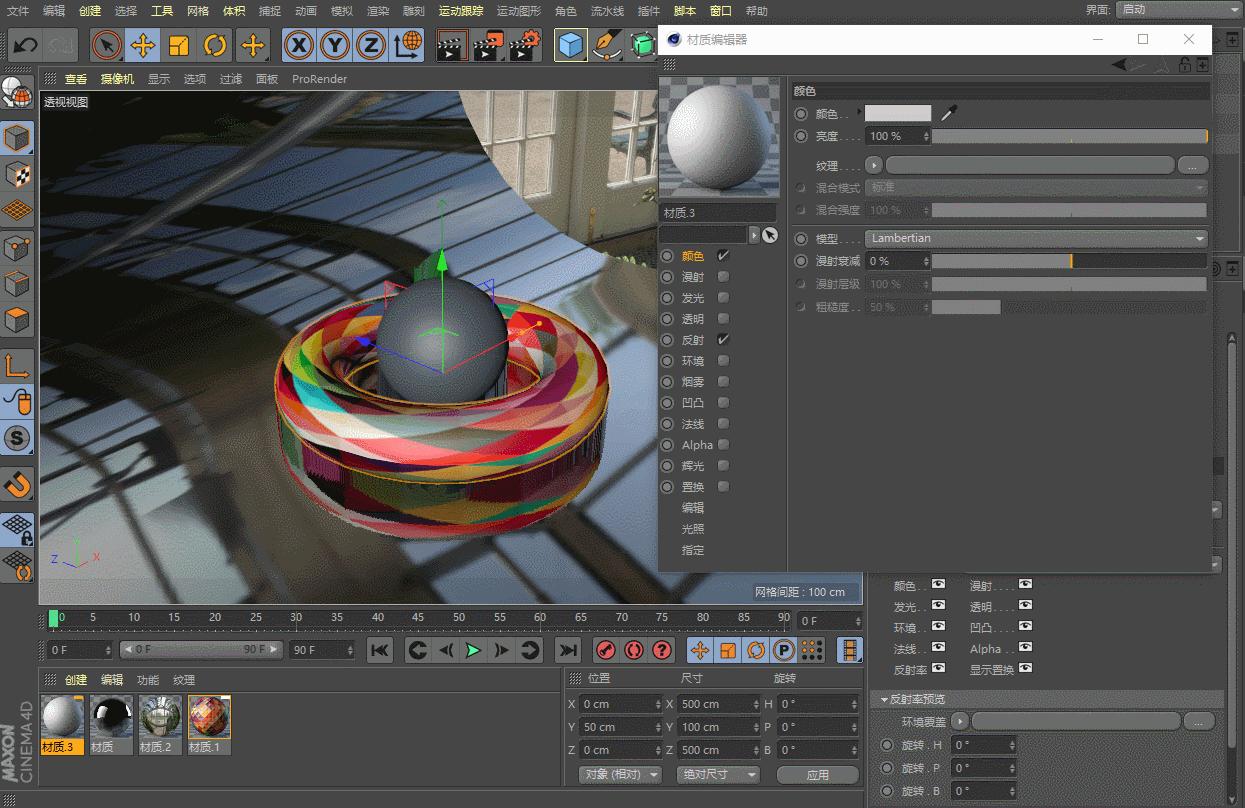Click the 应用 apply button
Viewport: 1245px width, 808px height.
[x=817, y=774]
